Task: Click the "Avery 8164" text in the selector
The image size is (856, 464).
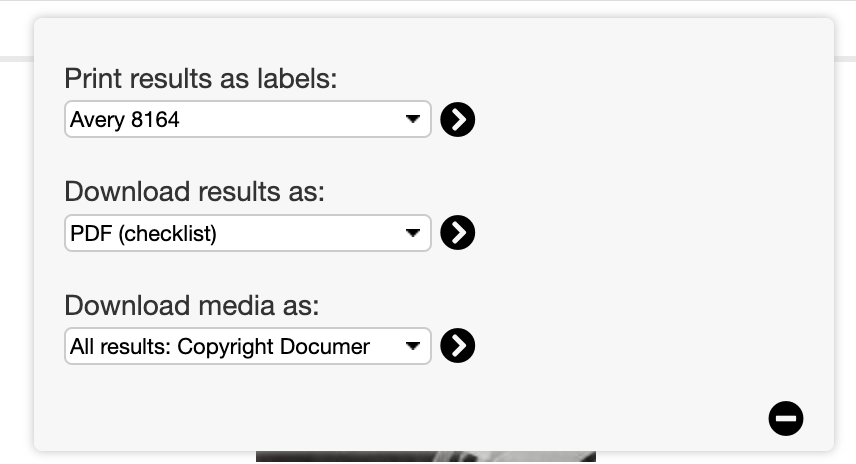Action: click(x=125, y=120)
